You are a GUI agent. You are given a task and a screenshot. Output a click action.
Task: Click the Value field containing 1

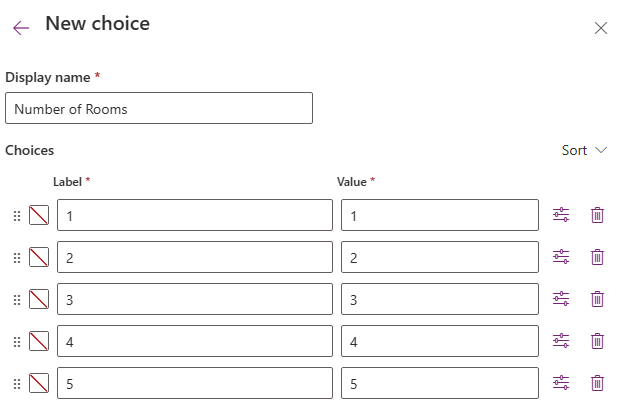440,215
